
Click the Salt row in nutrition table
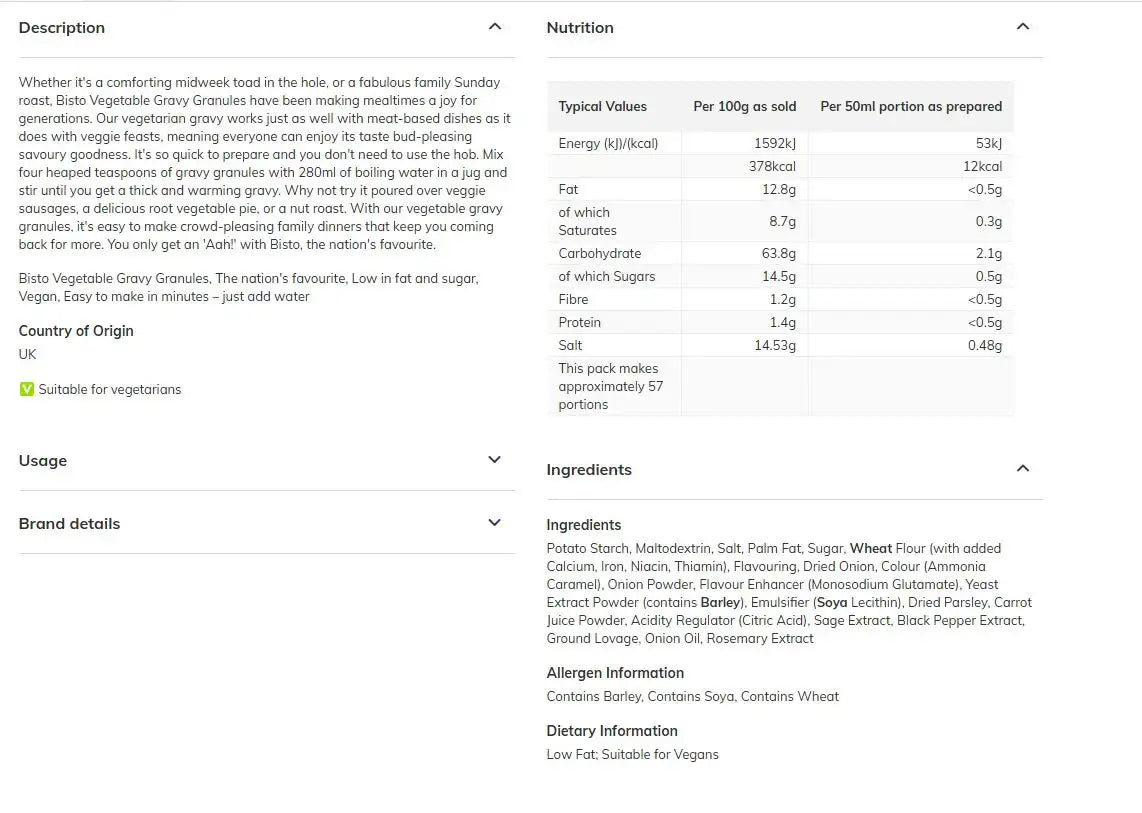[571, 345]
